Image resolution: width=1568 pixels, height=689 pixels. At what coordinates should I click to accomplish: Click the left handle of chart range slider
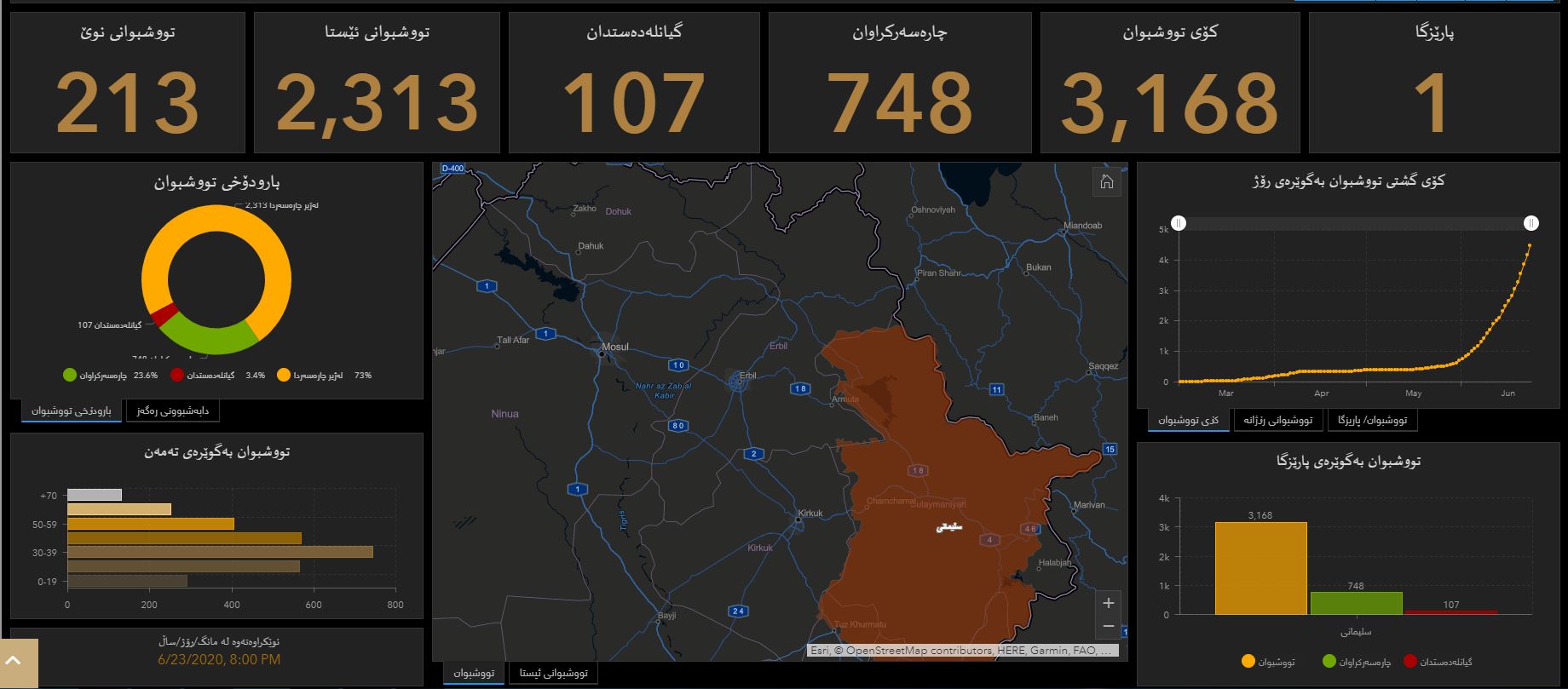click(x=1178, y=223)
